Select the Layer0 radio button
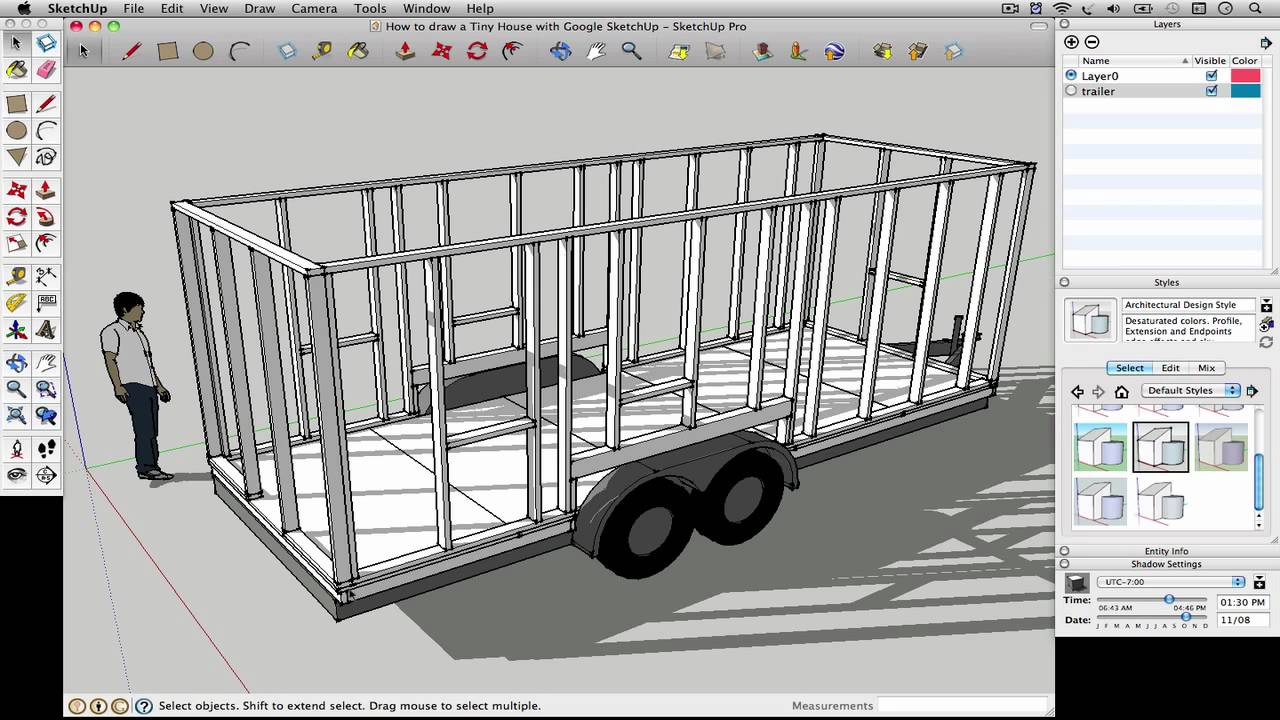The width and height of the screenshot is (1280, 720). click(1071, 76)
